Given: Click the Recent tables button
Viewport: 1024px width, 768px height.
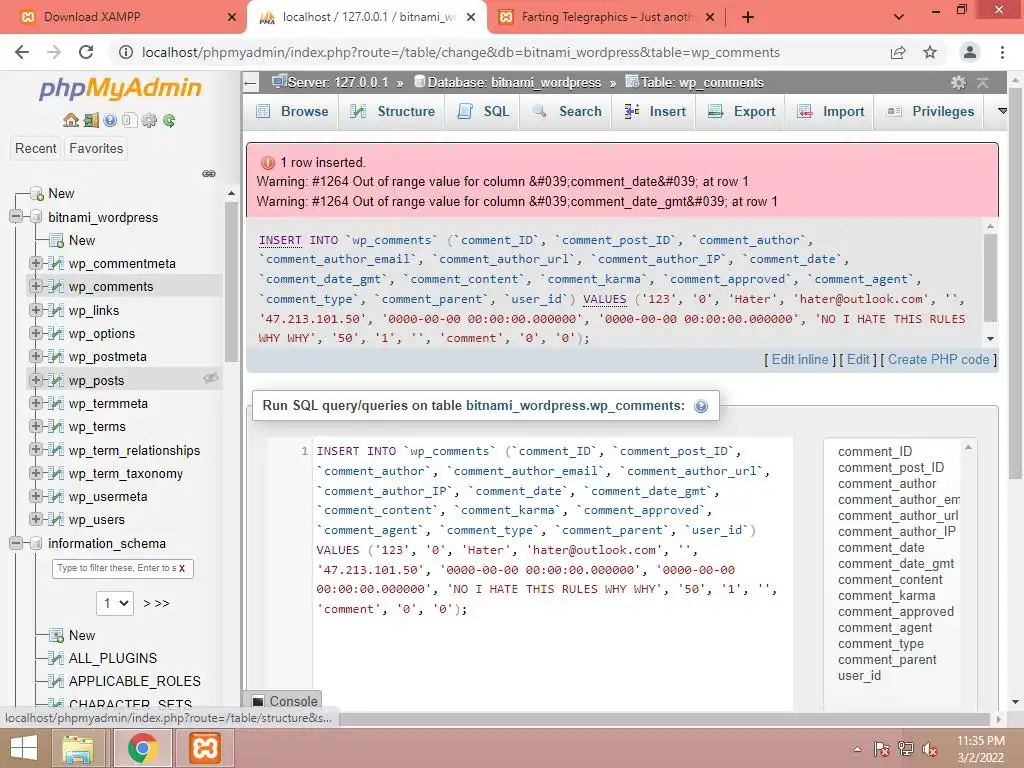Looking at the screenshot, I should pyautogui.click(x=35, y=148).
